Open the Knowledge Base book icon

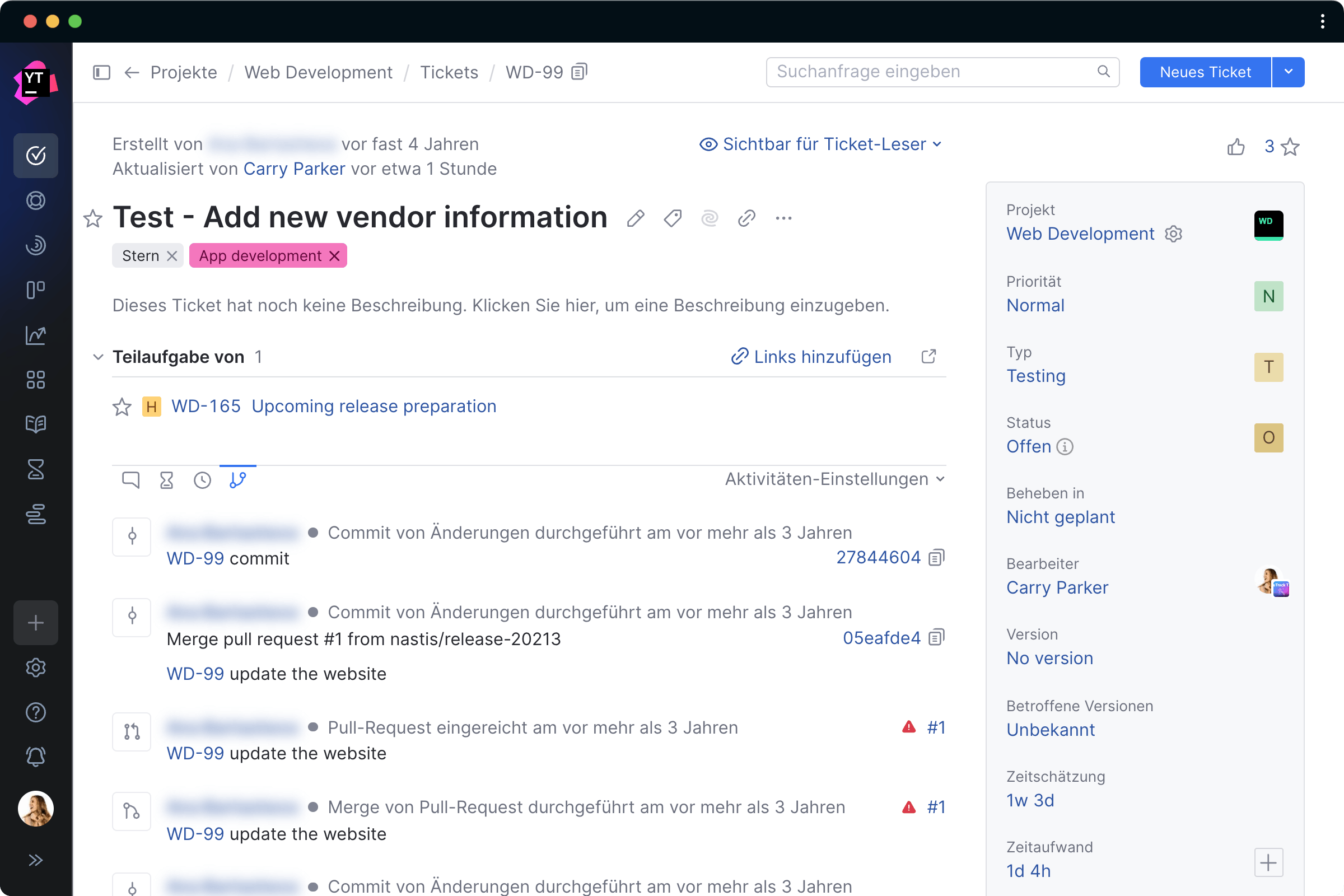tap(35, 424)
